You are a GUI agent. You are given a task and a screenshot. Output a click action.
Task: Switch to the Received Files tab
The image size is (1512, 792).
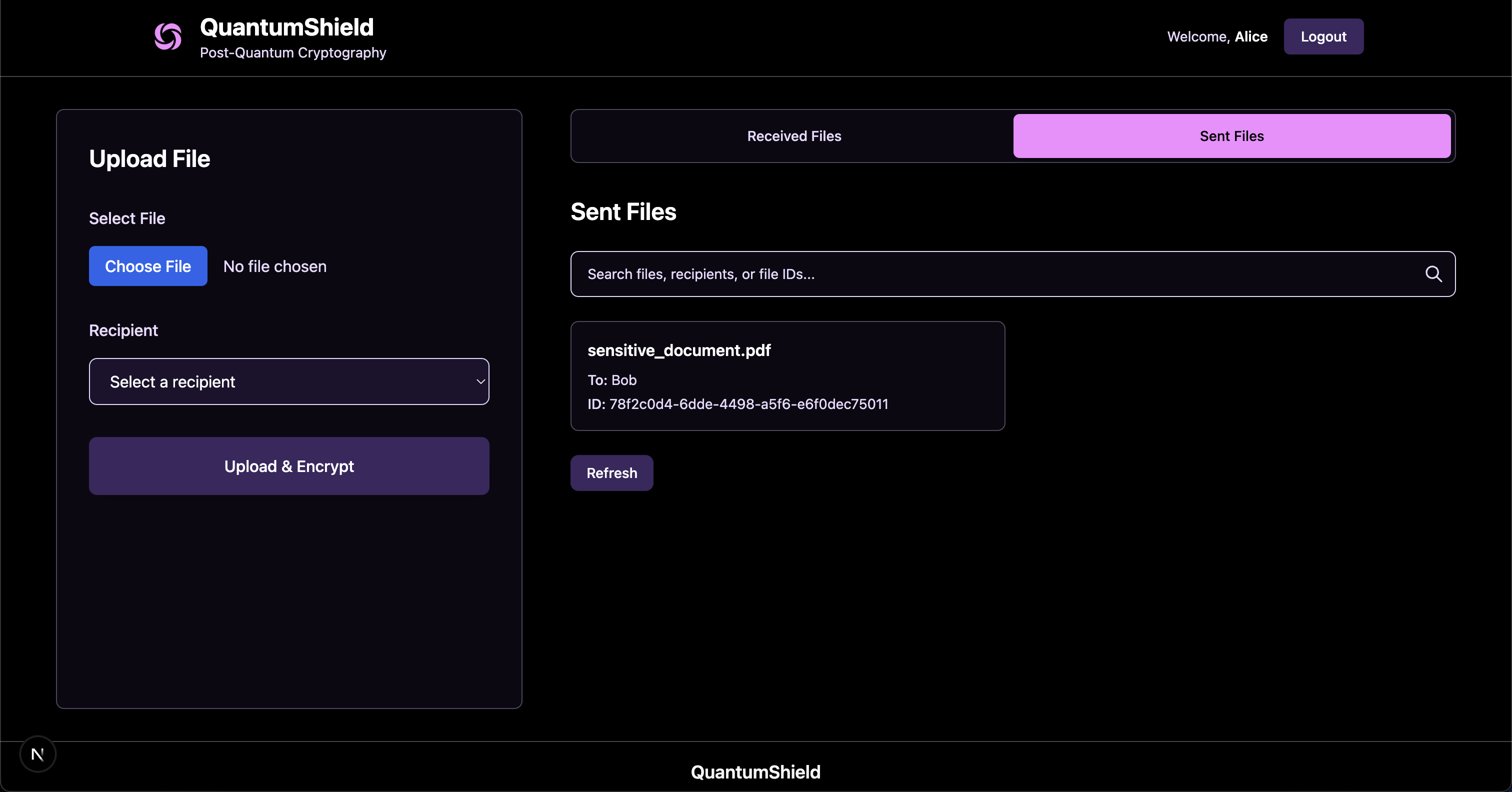[793, 136]
